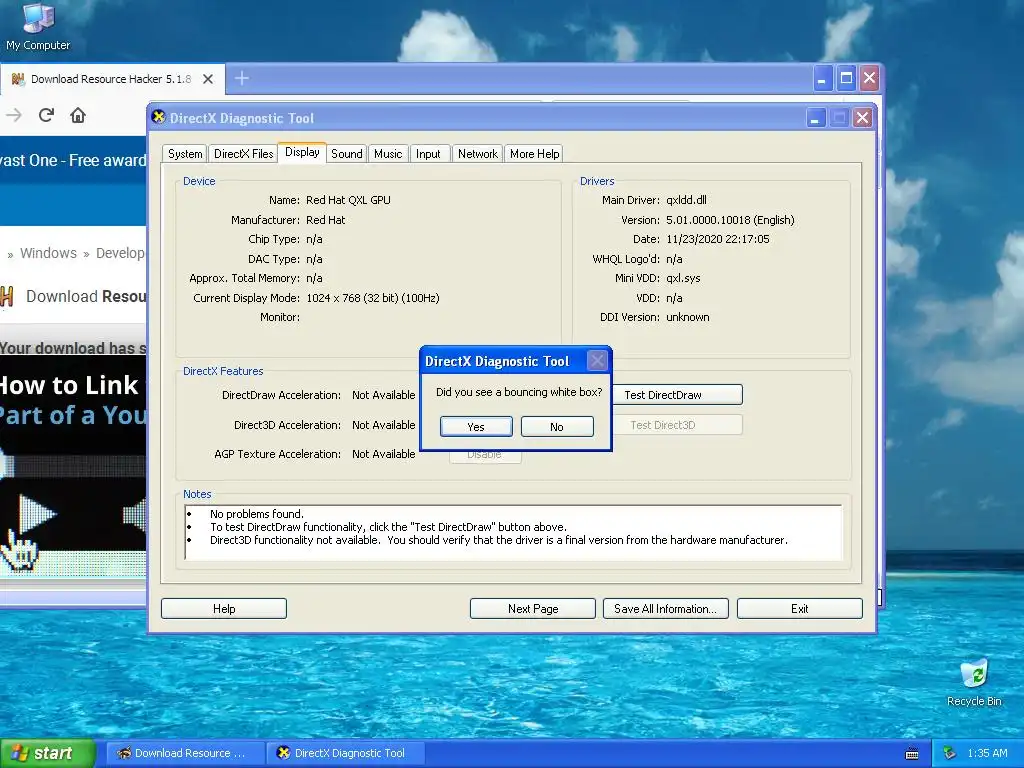Open My Computer desktop icon
1024x768 pixels.
pos(38,26)
